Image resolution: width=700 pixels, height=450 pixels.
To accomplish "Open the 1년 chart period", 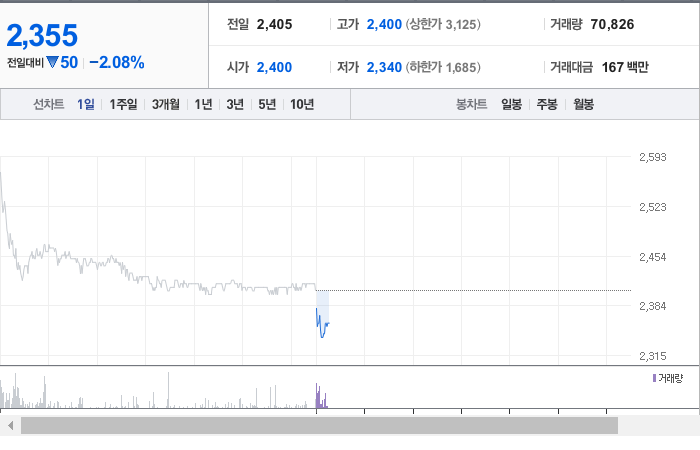I will coord(203,104).
